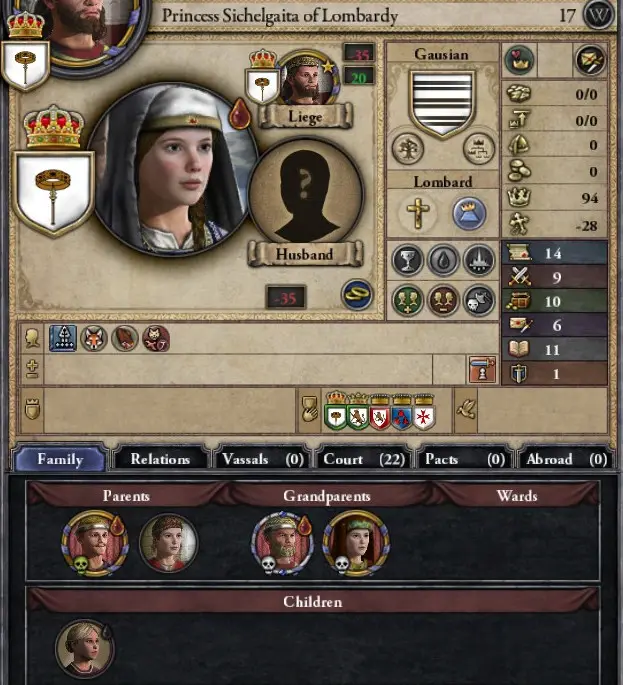Click the diplomatic interaction scroll icon
The height and width of the screenshot is (685, 623).
coord(590,59)
